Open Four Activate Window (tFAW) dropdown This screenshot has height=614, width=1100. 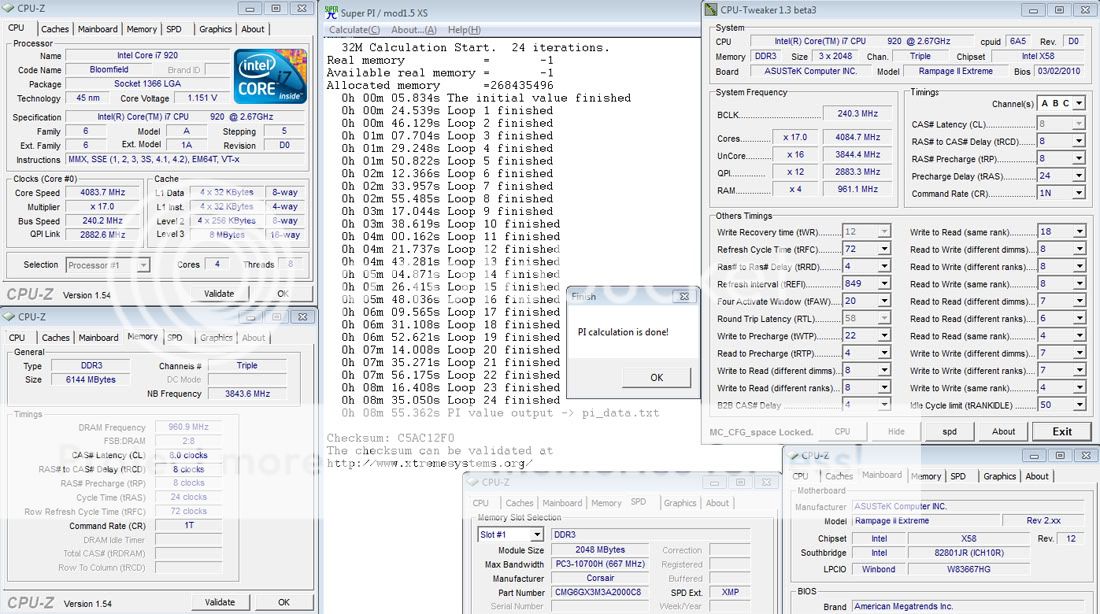click(884, 301)
